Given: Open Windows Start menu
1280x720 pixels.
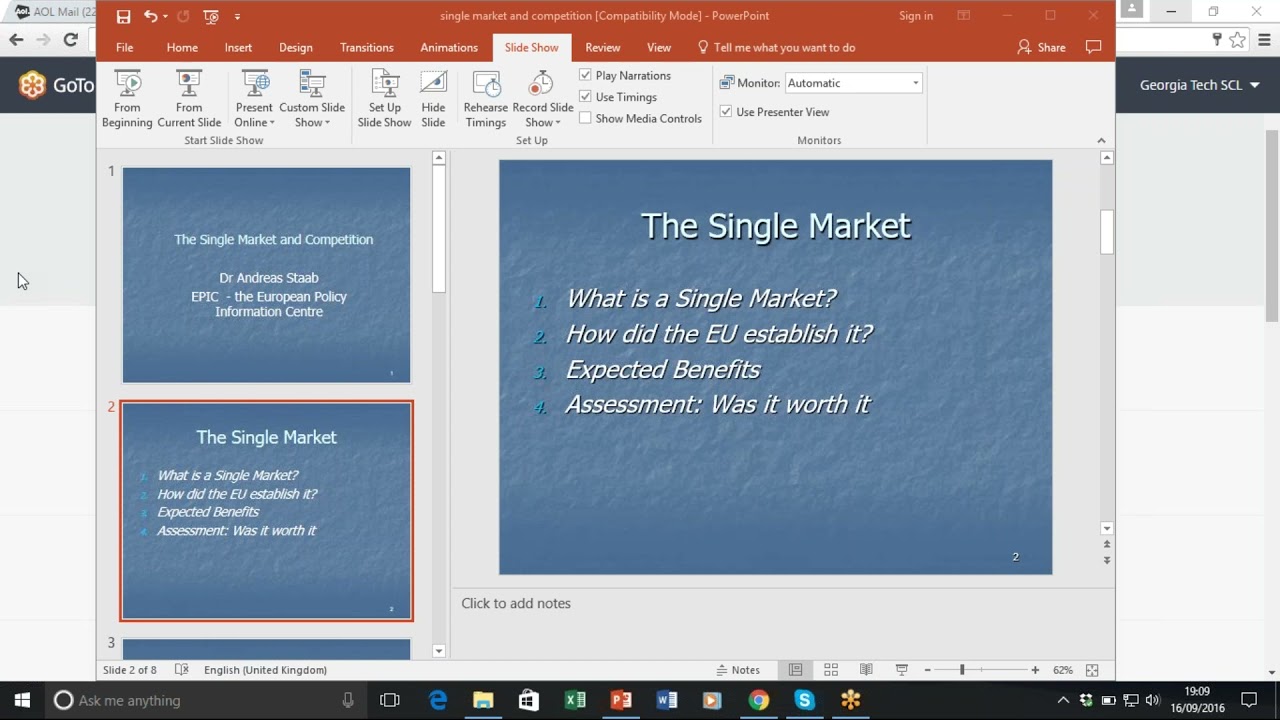Looking at the screenshot, I should 22,700.
